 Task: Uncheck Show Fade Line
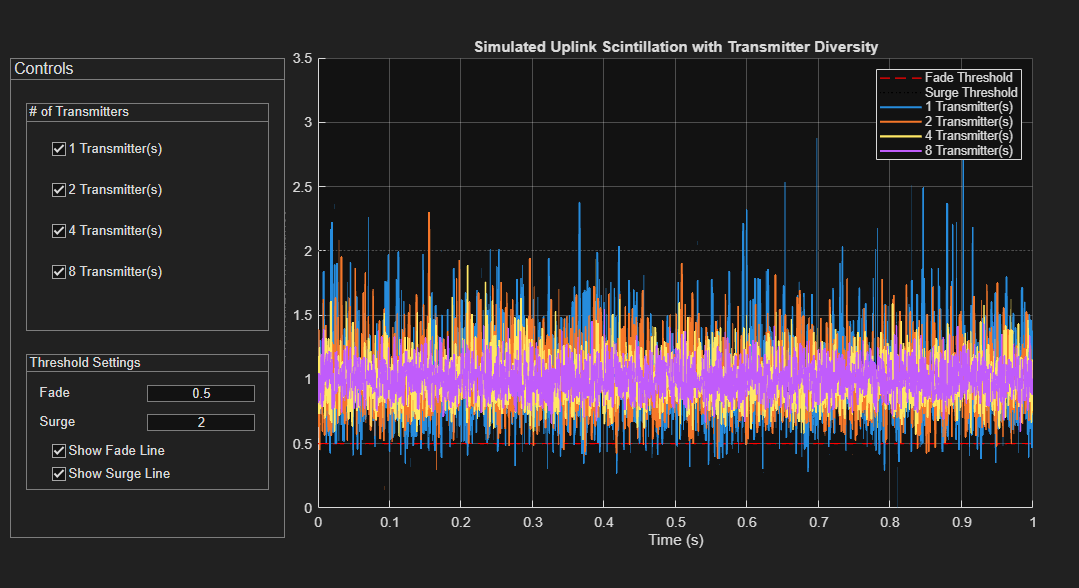coord(58,450)
